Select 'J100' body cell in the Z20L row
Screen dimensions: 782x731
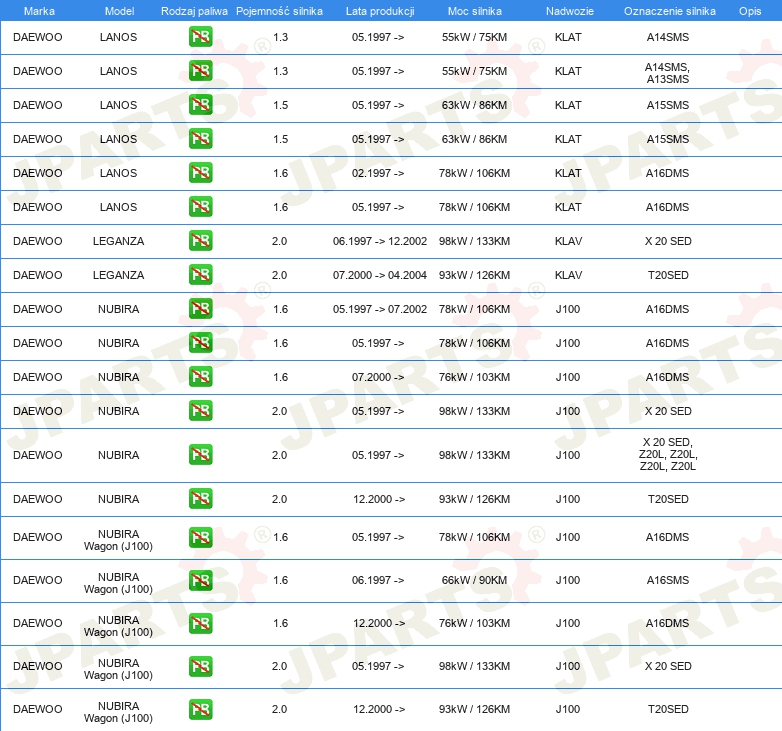pyautogui.click(x=568, y=455)
